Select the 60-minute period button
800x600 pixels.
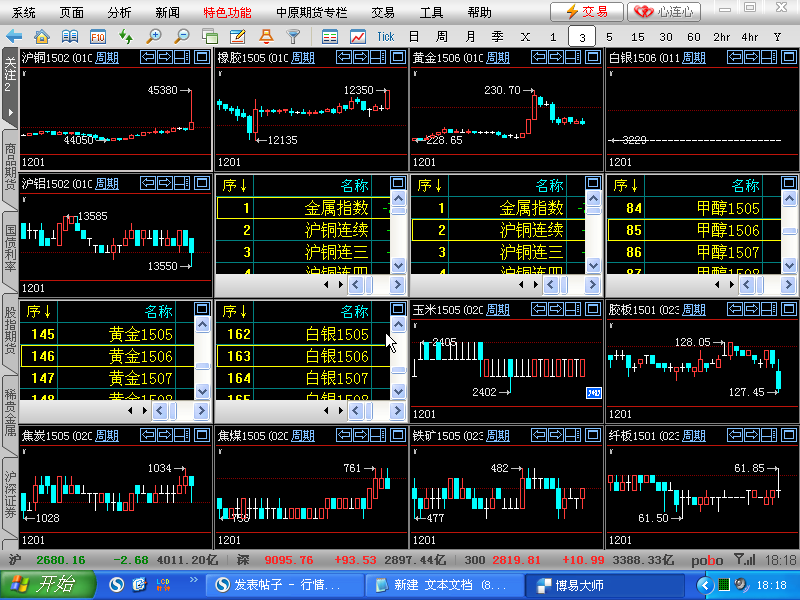tap(693, 36)
